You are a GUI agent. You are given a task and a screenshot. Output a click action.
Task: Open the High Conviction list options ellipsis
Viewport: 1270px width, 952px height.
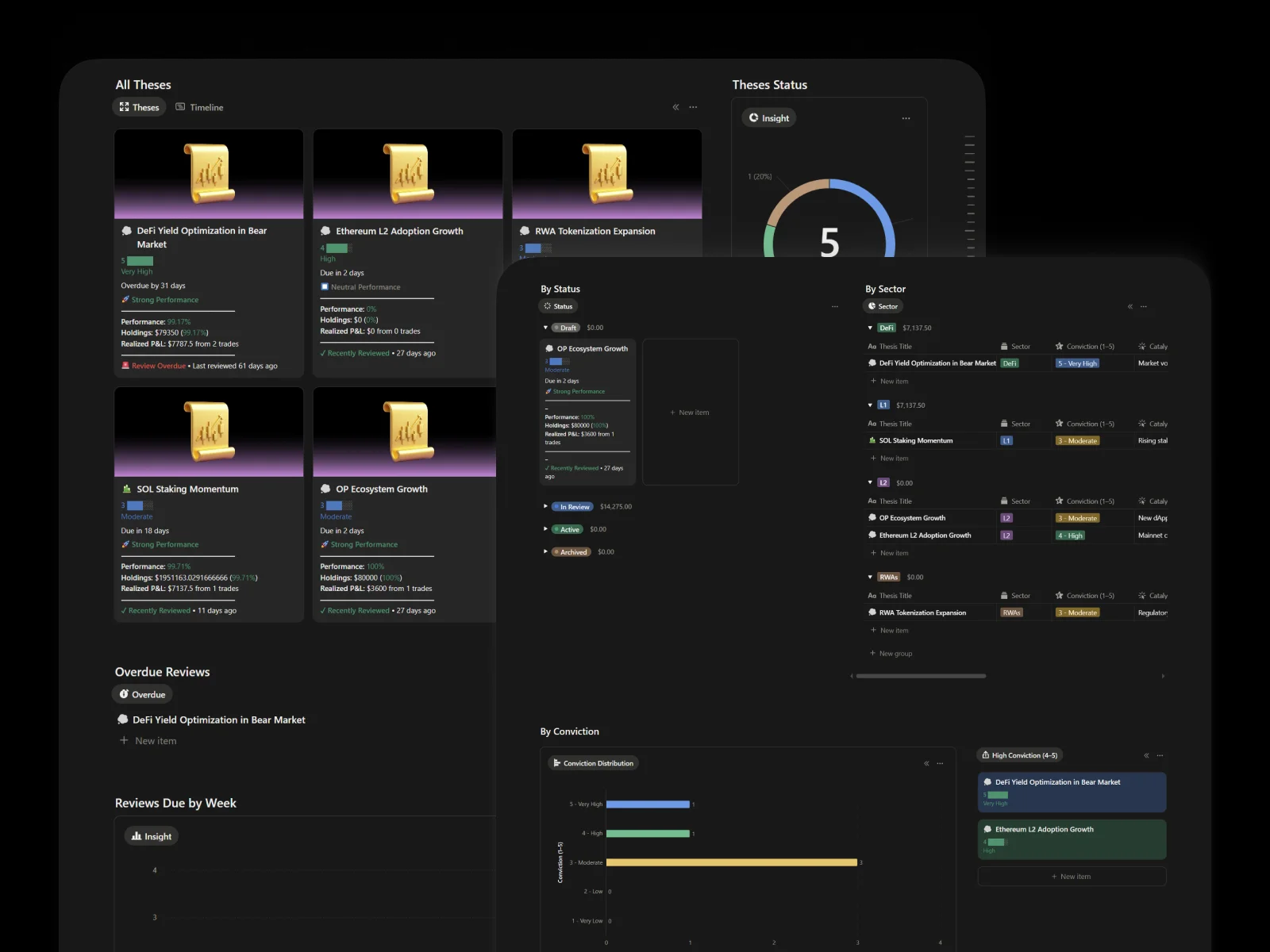coord(1160,755)
